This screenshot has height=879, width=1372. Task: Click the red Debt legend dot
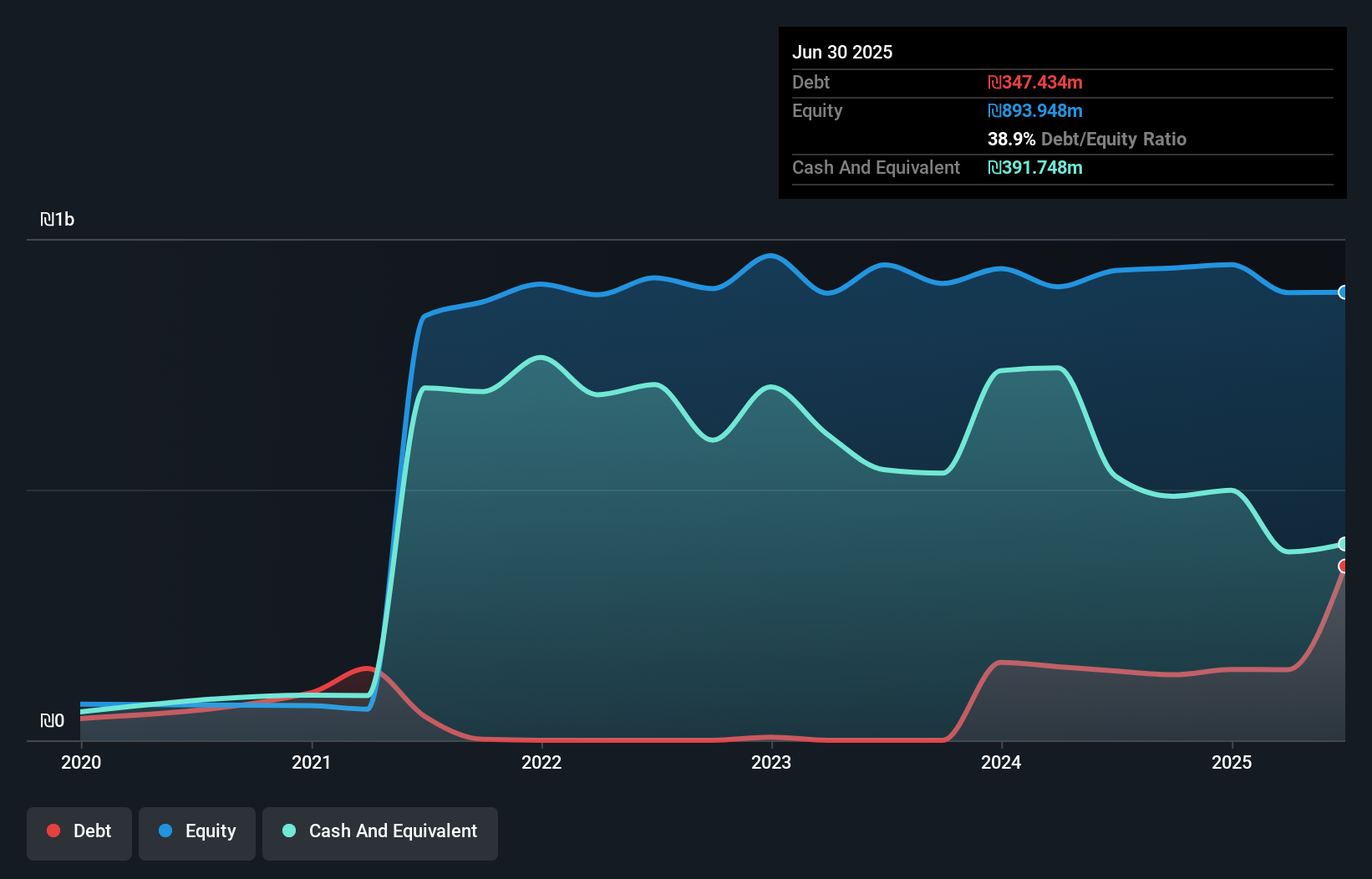(x=53, y=831)
